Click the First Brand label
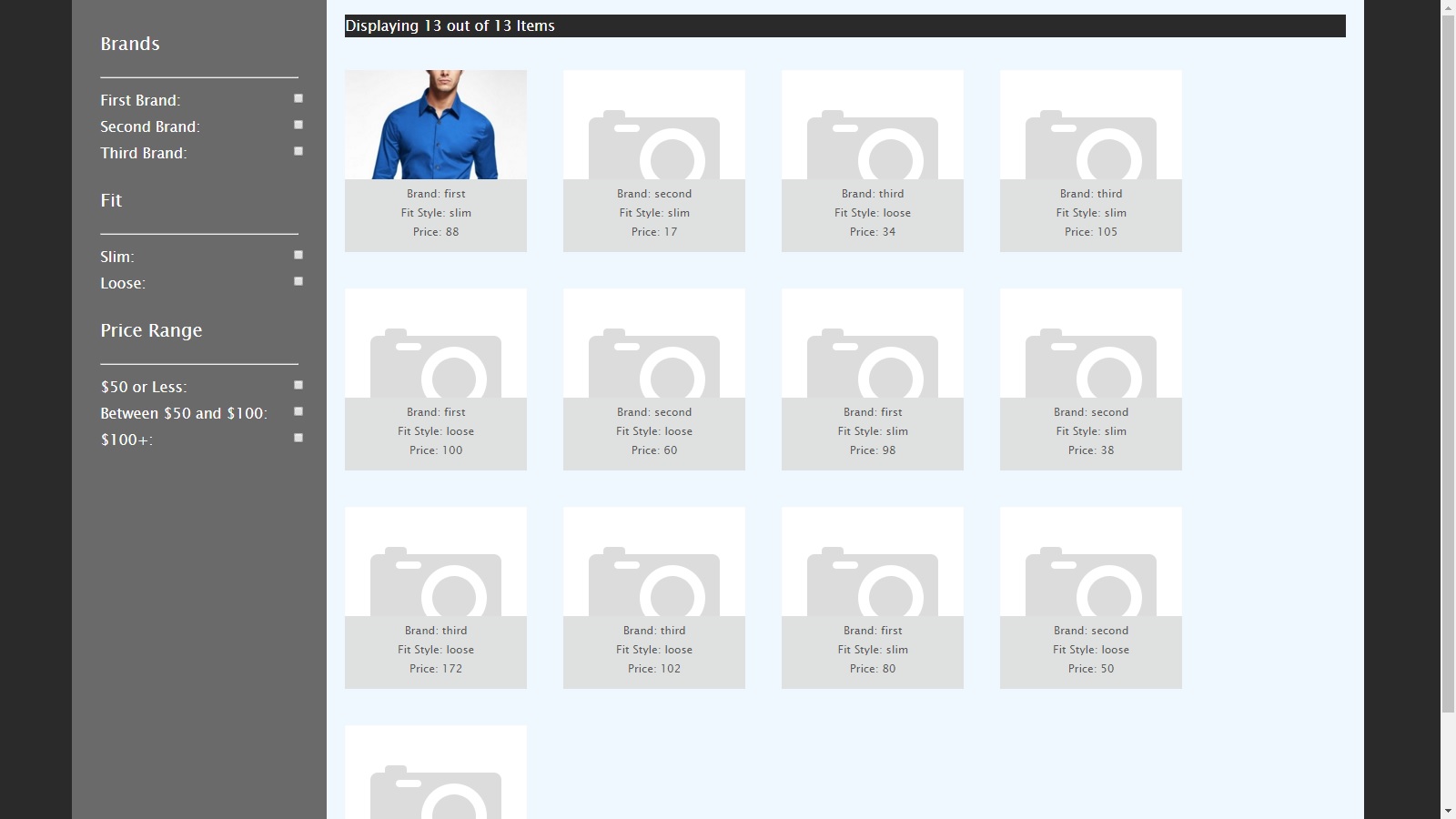The height and width of the screenshot is (819, 1456). point(140,100)
